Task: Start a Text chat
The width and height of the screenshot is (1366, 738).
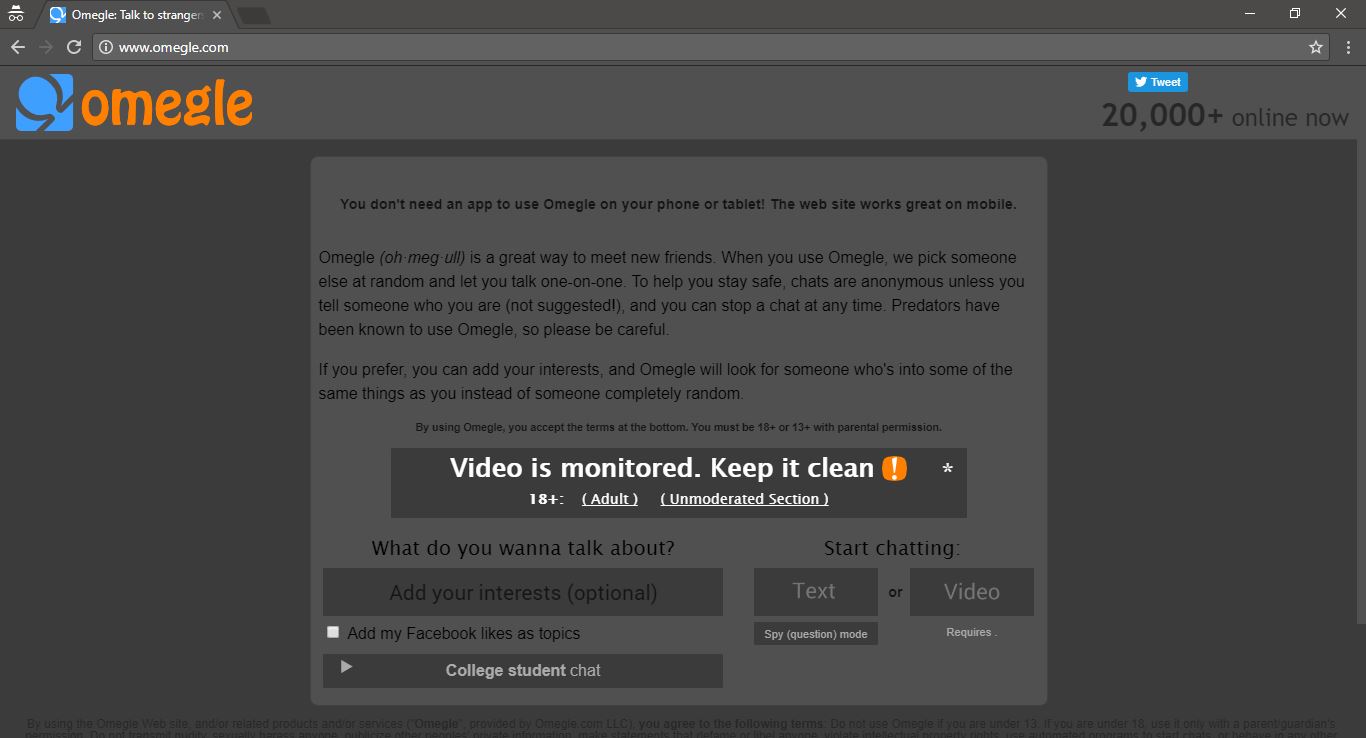Action: pyautogui.click(x=815, y=591)
